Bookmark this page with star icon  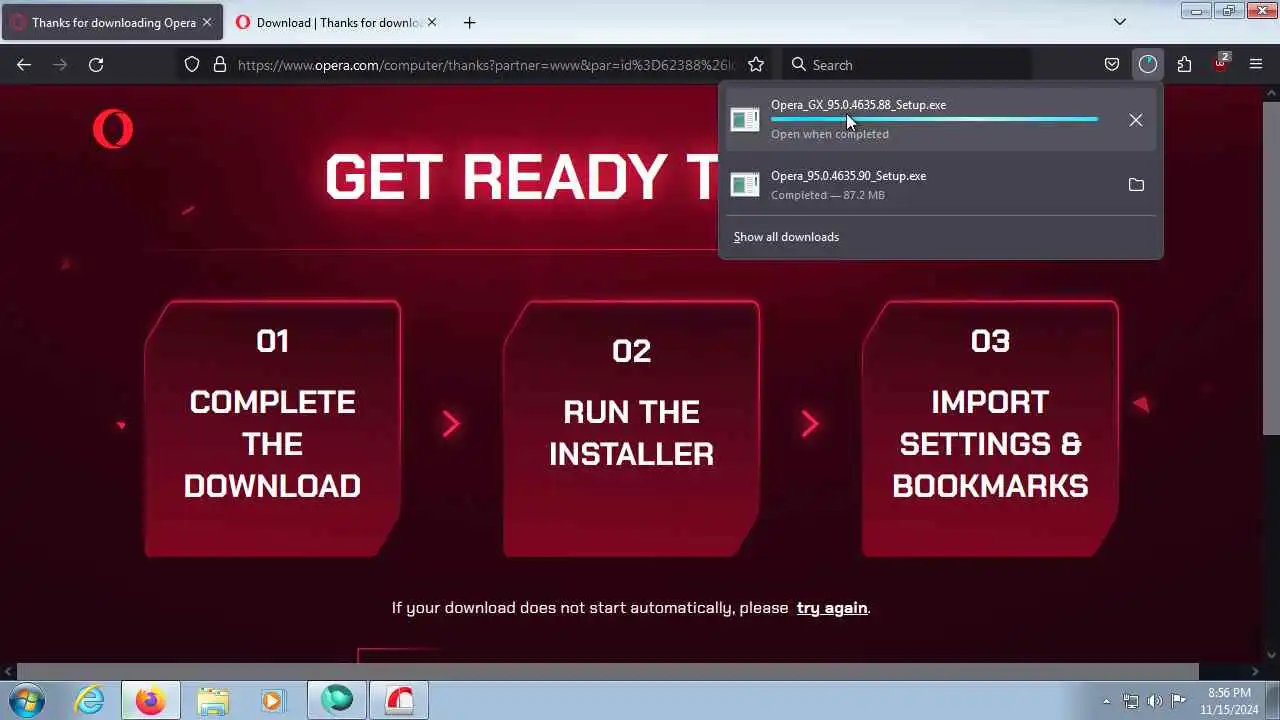tap(756, 64)
